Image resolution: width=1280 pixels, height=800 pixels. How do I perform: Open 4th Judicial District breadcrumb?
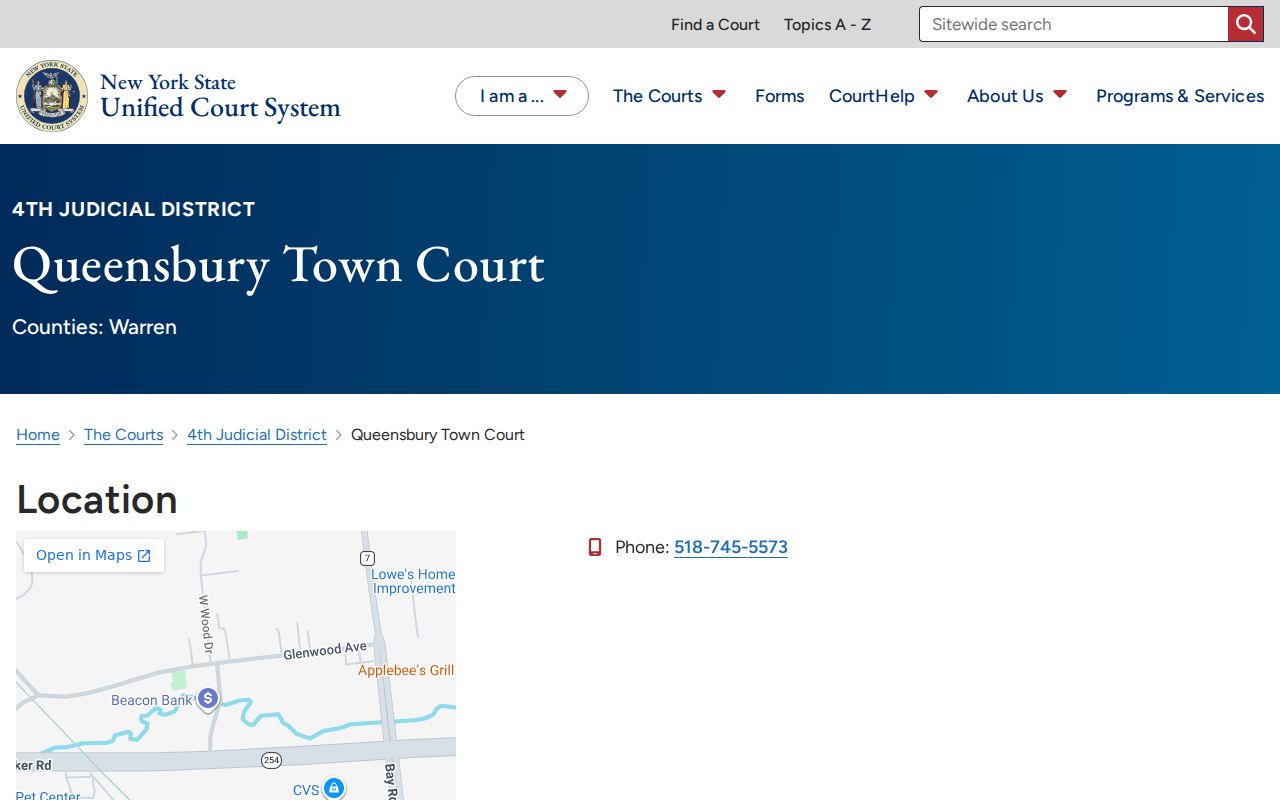pos(257,435)
